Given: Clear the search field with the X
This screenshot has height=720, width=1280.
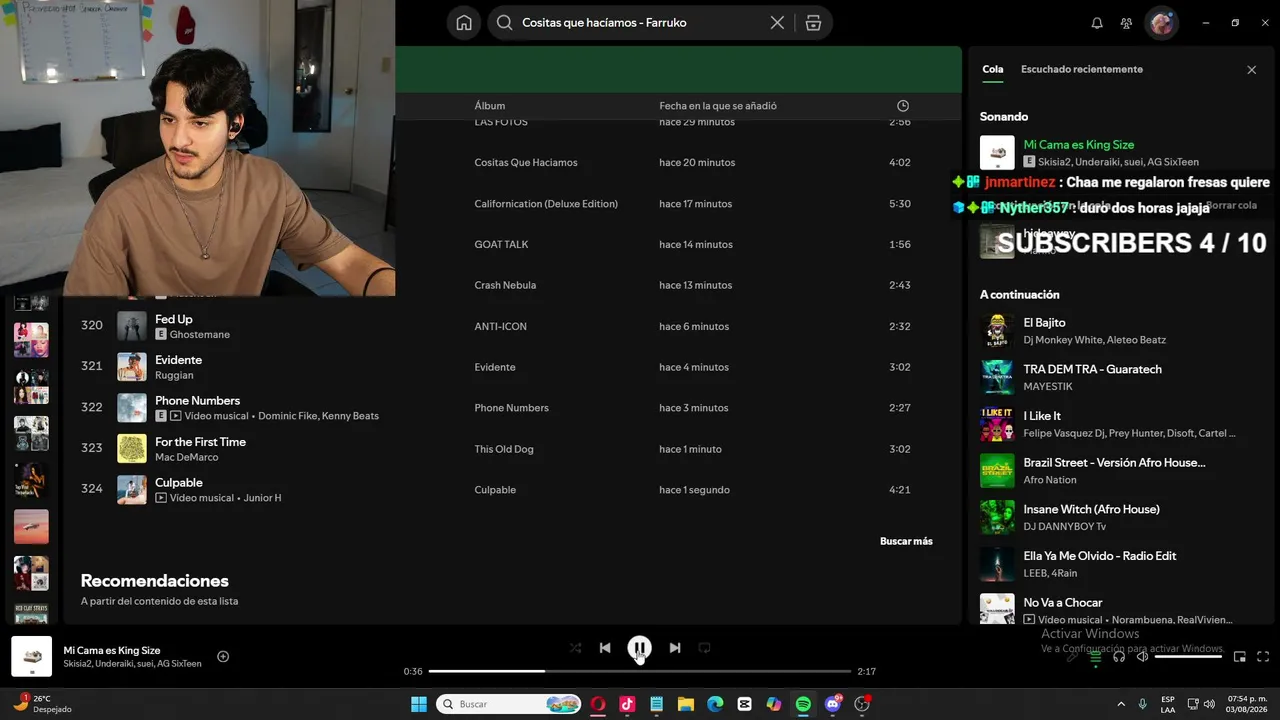Looking at the screenshot, I should (777, 23).
